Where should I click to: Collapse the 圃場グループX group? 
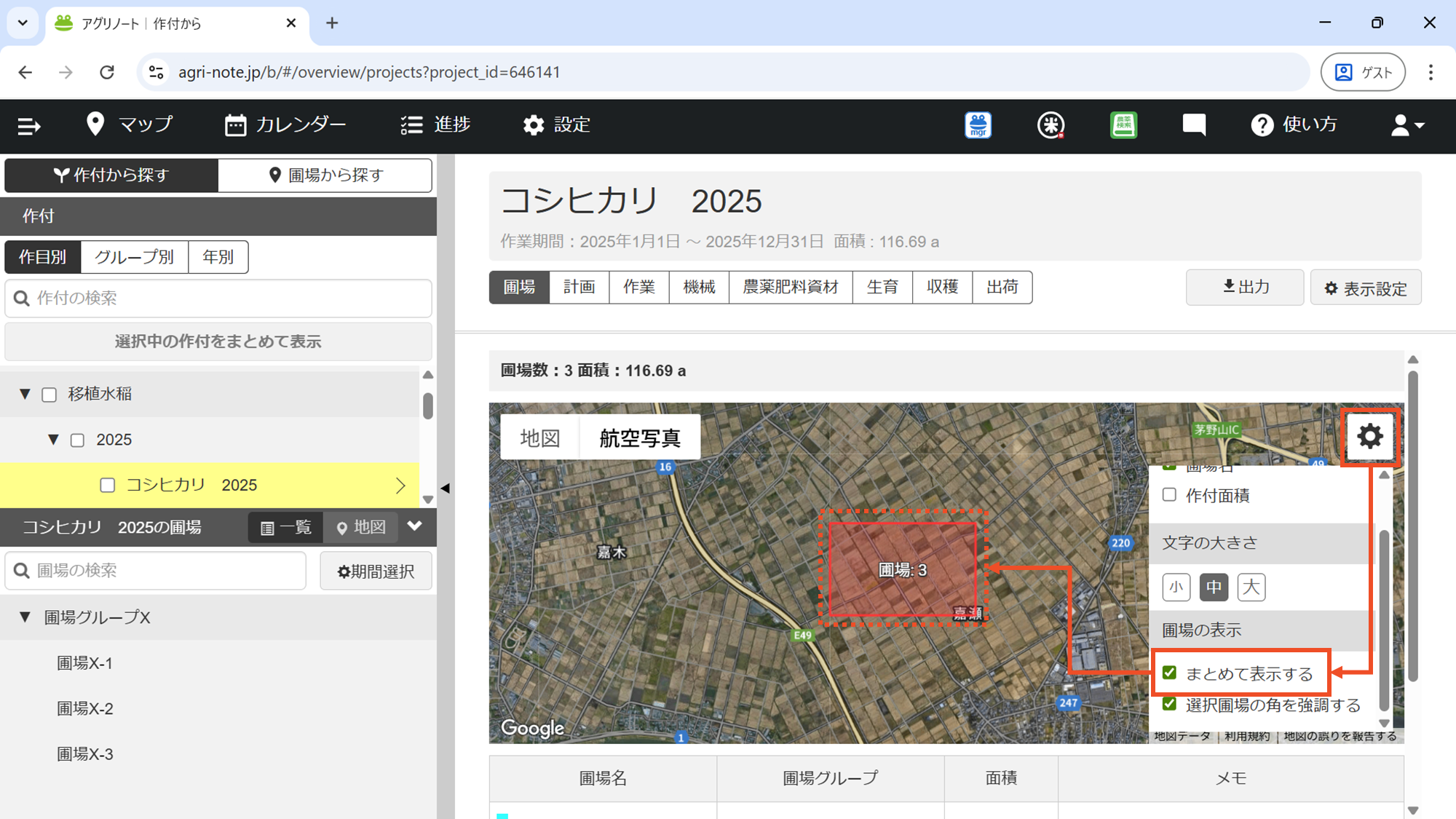25,617
